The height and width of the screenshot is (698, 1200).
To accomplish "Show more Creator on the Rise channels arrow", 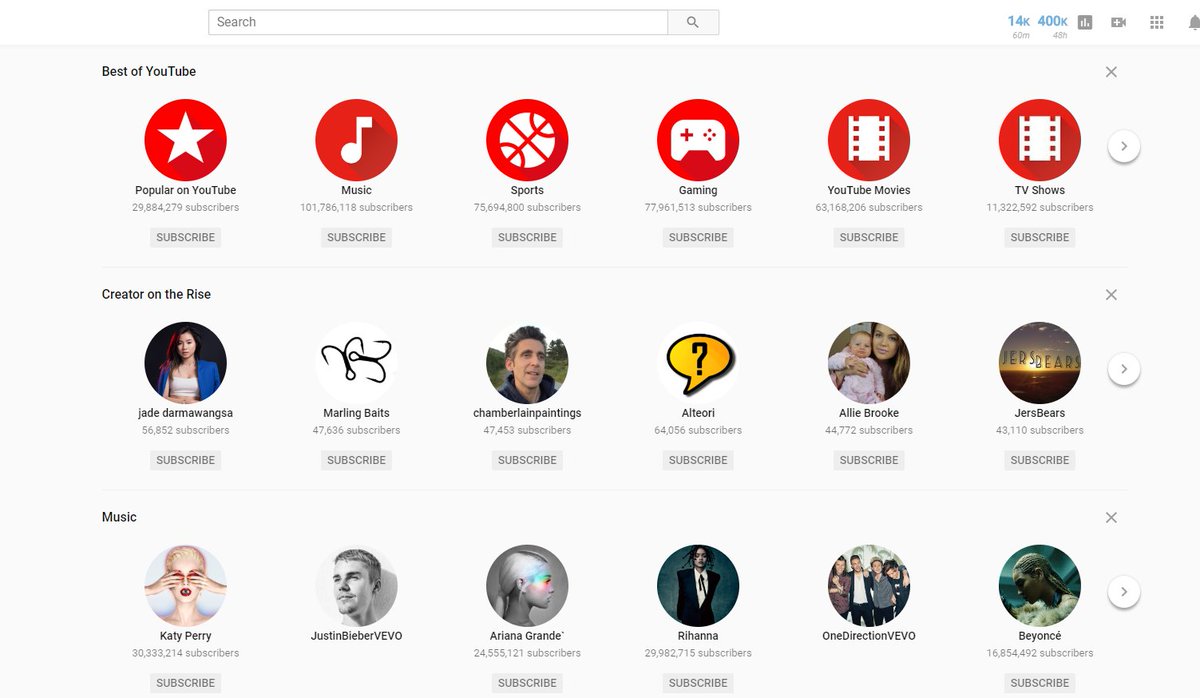I will (x=1124, y=369).
